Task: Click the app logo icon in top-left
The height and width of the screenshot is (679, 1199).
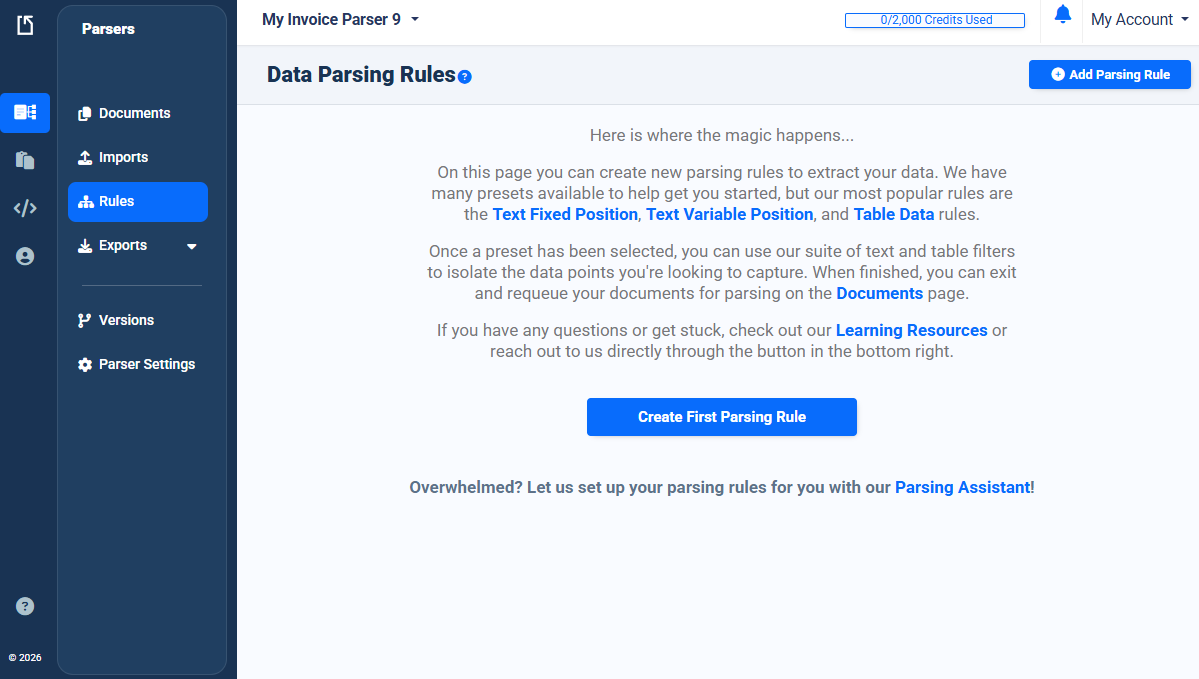Action: (25, 25)
